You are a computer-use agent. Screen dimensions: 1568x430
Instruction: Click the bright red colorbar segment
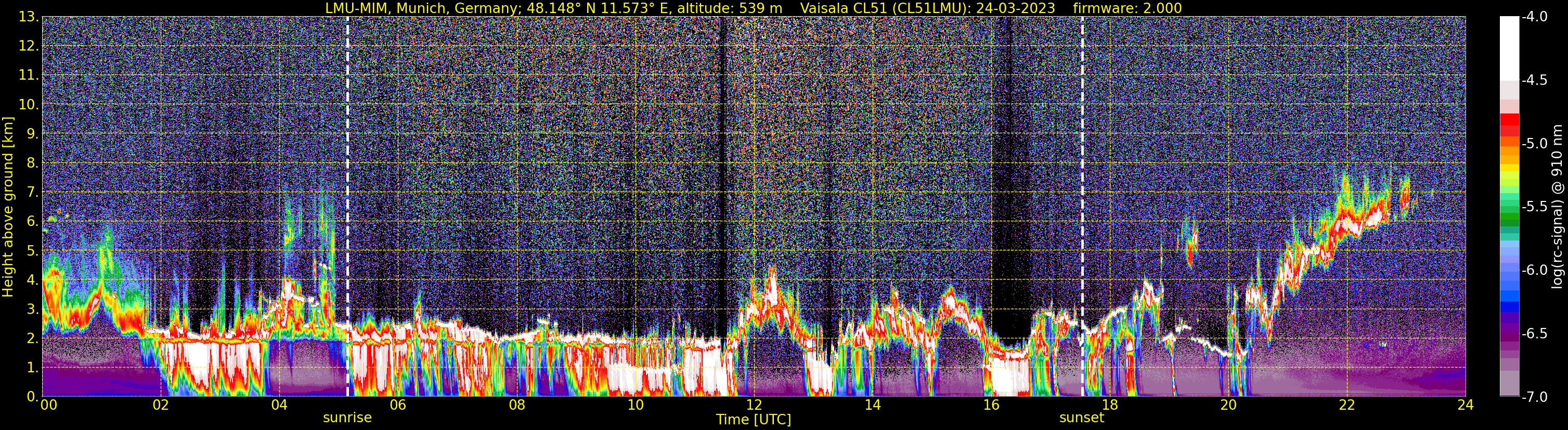pos(1510,119)
